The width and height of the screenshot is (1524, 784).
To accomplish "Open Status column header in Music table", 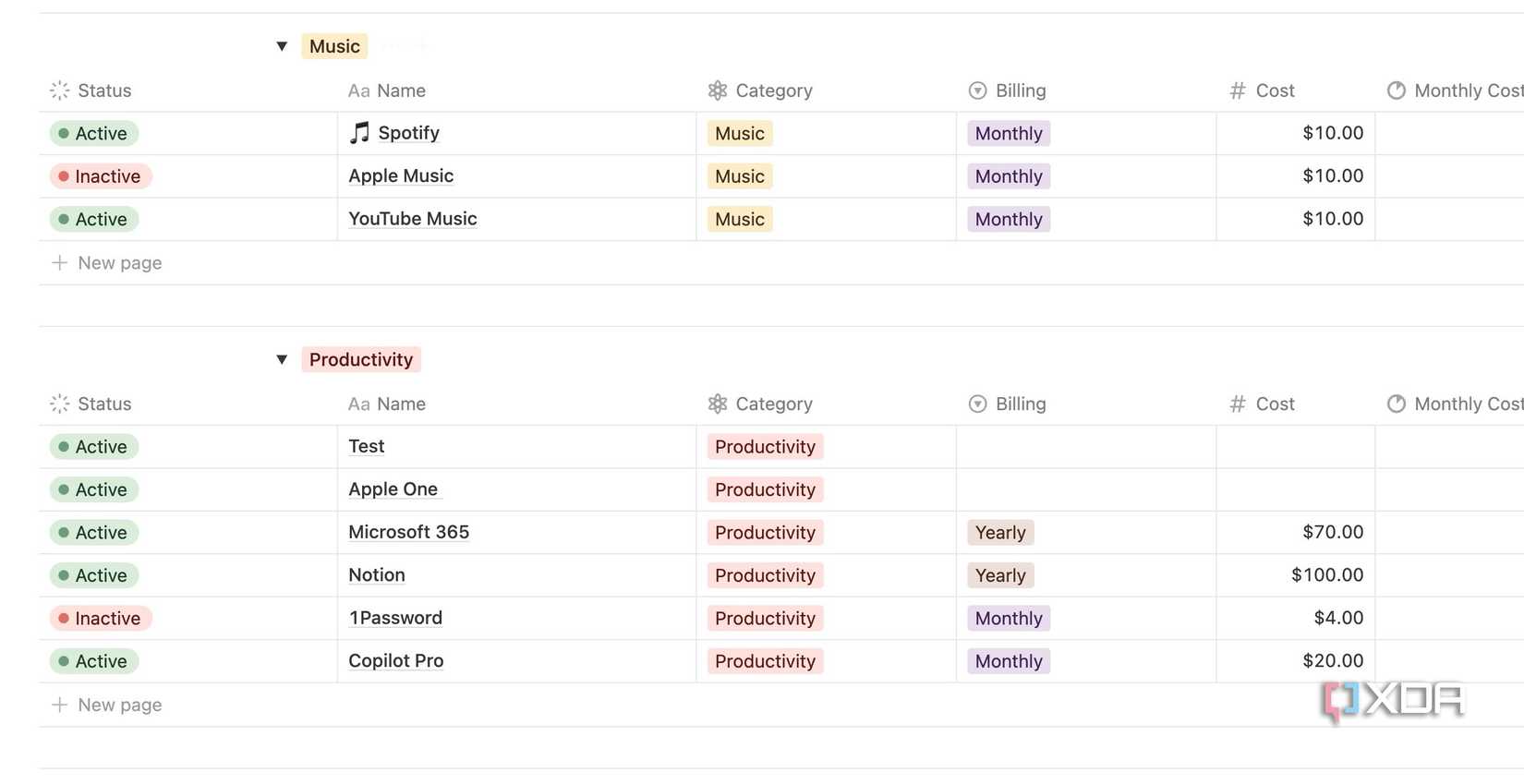I will [188, 90].
